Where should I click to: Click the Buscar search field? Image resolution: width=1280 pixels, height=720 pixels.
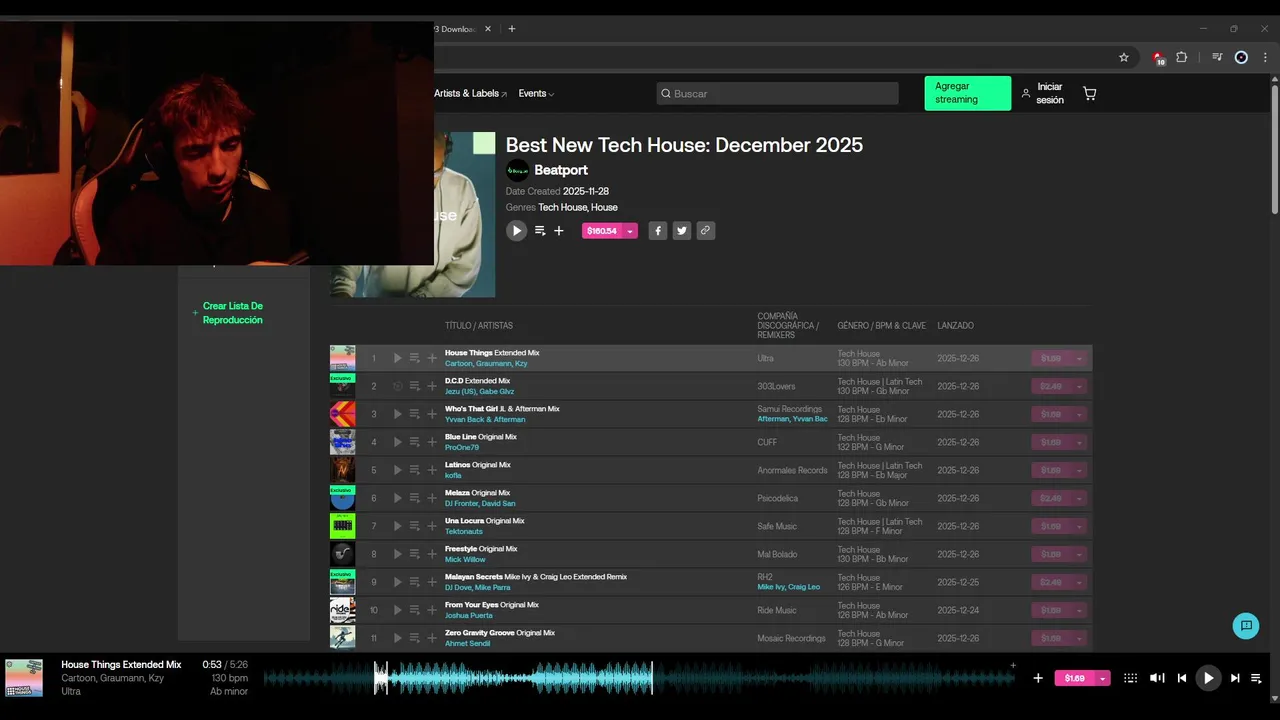(x=778, y=94)
